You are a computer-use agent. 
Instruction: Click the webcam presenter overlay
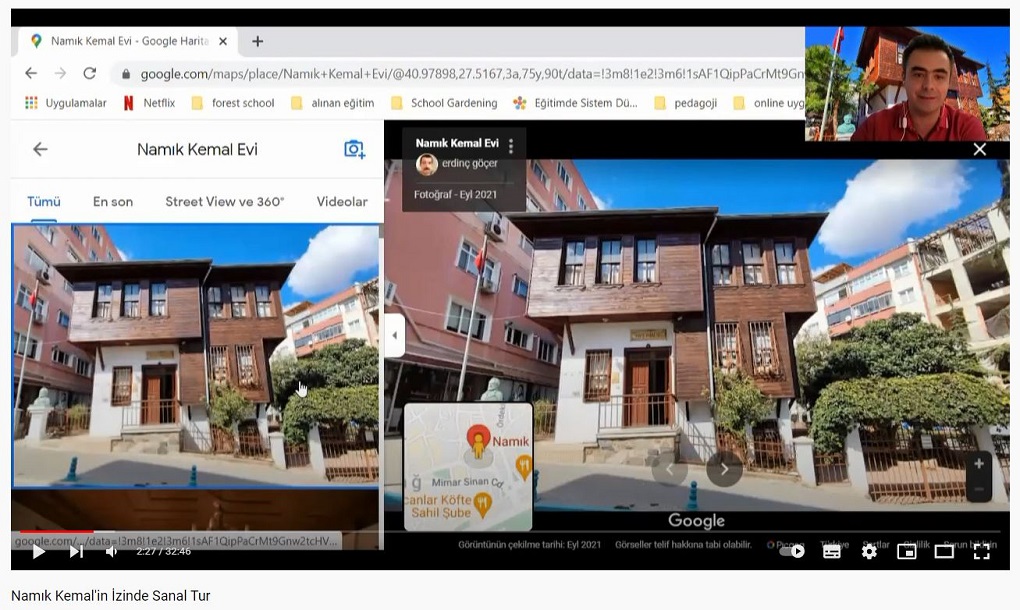[x=907, y=84]
